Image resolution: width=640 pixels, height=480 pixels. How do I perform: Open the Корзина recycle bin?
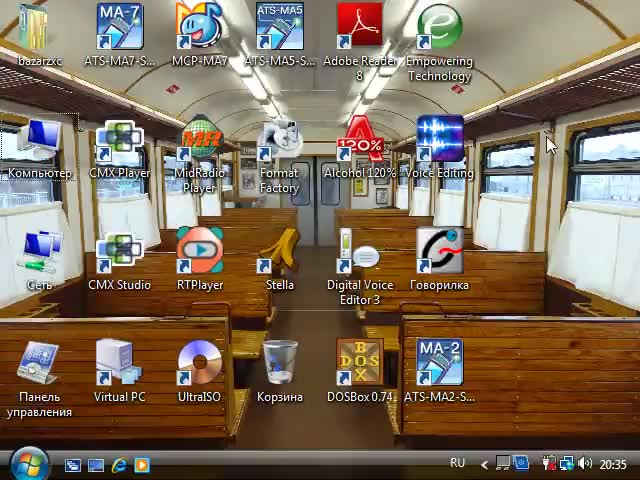click(x=280, y=363)
